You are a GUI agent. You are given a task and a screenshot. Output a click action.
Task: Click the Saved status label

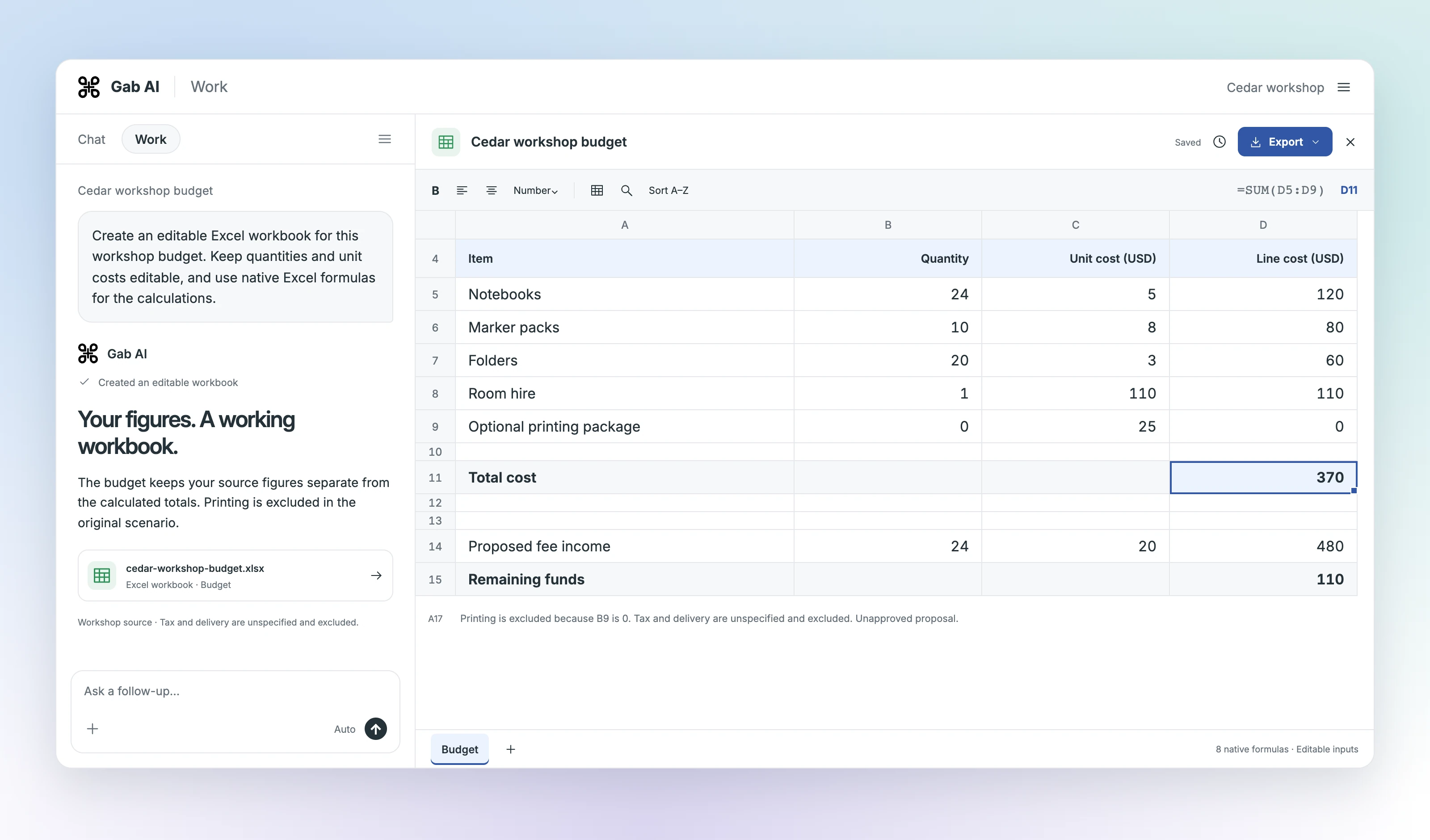pos(1187,143)
